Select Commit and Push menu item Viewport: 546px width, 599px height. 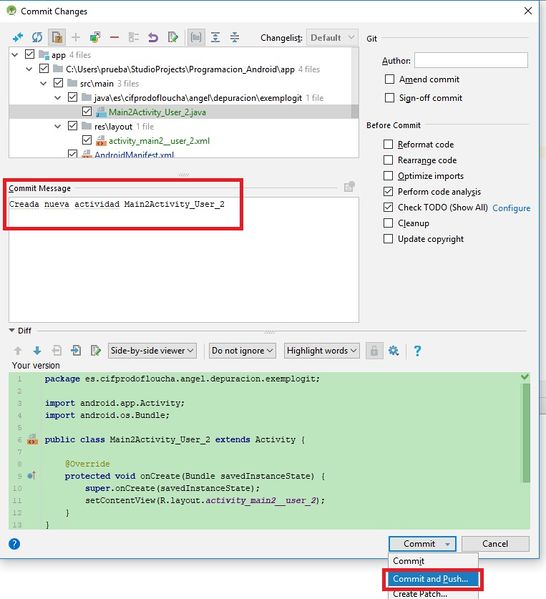(433, 579)
